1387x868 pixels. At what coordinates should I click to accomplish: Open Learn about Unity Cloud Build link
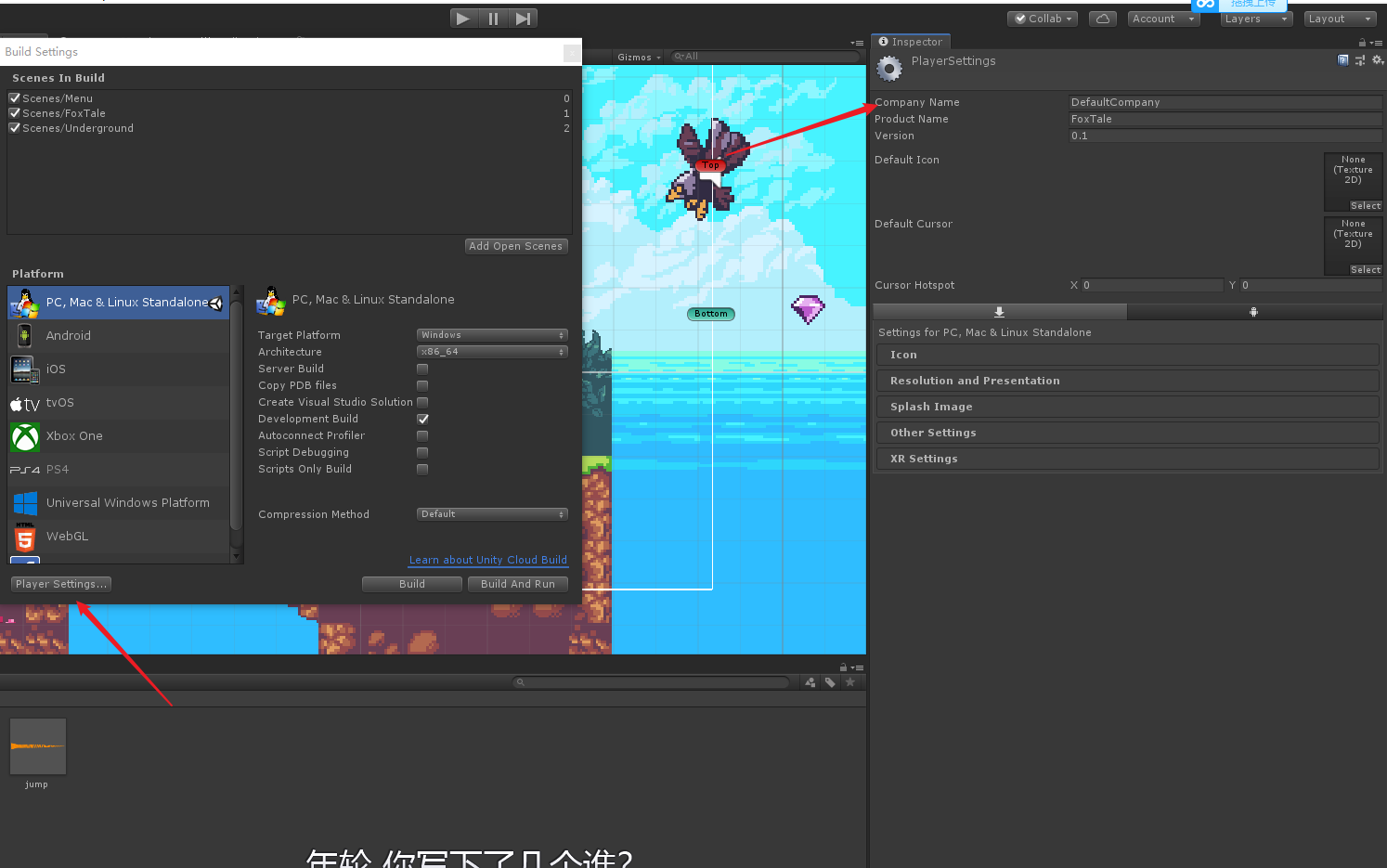(x=488, y=560)
